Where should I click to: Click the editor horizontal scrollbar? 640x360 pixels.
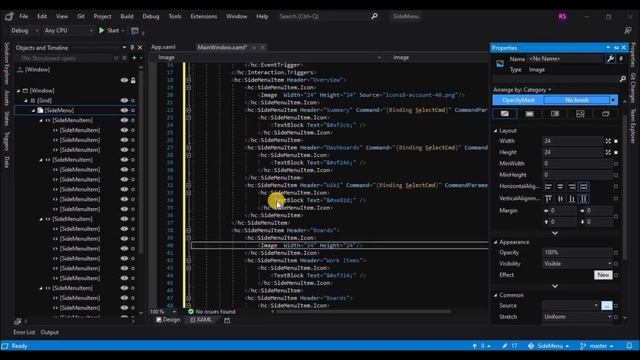[363, 311]
